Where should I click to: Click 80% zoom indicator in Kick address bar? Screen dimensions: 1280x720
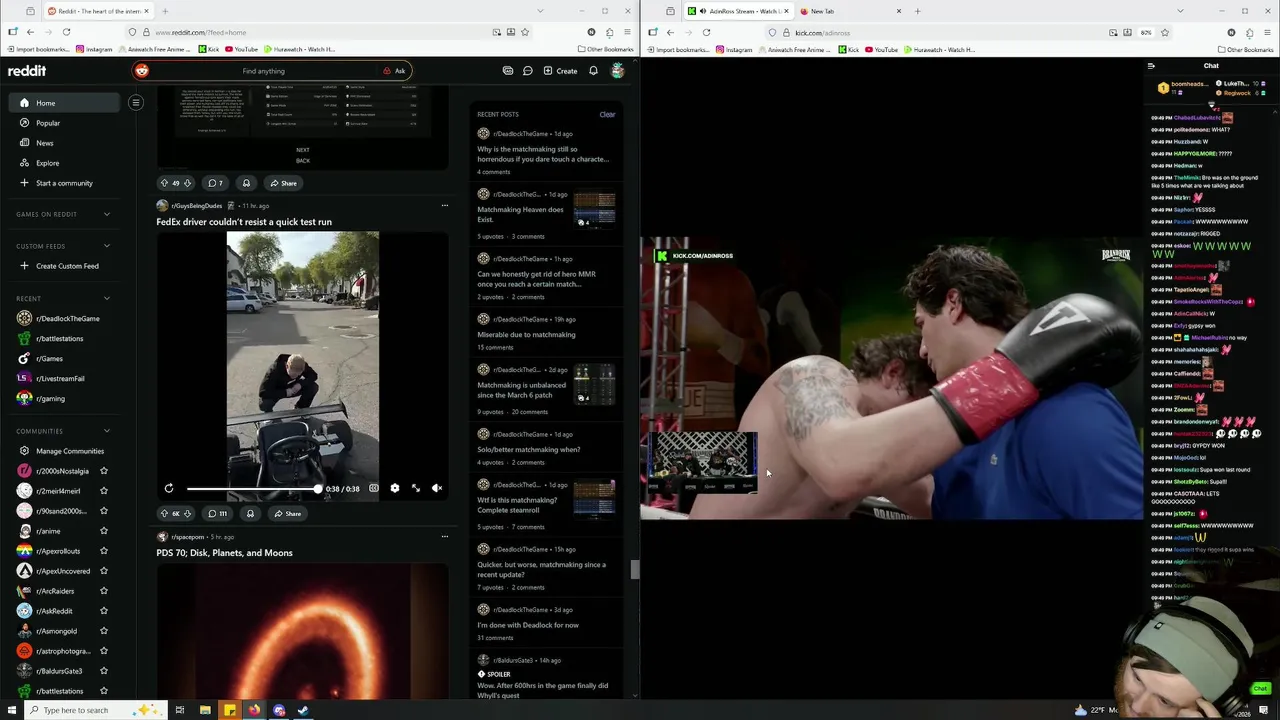click(1146, 32)
